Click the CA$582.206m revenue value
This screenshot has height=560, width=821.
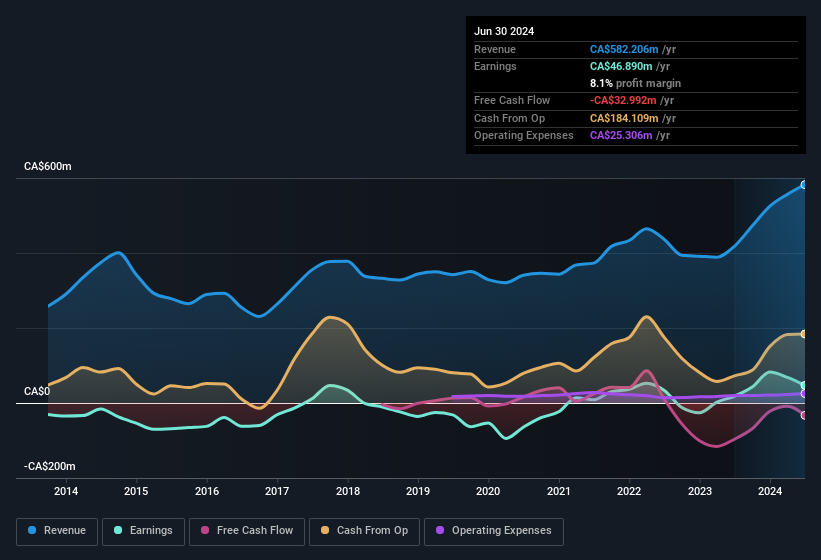pos(624,49)
